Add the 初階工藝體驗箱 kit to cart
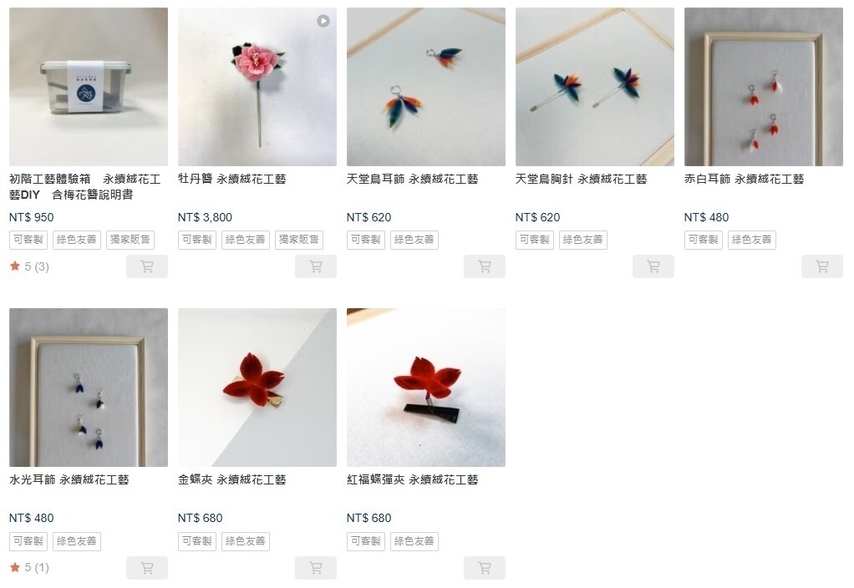Screen dimensions: 854x588 coord(147,267)
